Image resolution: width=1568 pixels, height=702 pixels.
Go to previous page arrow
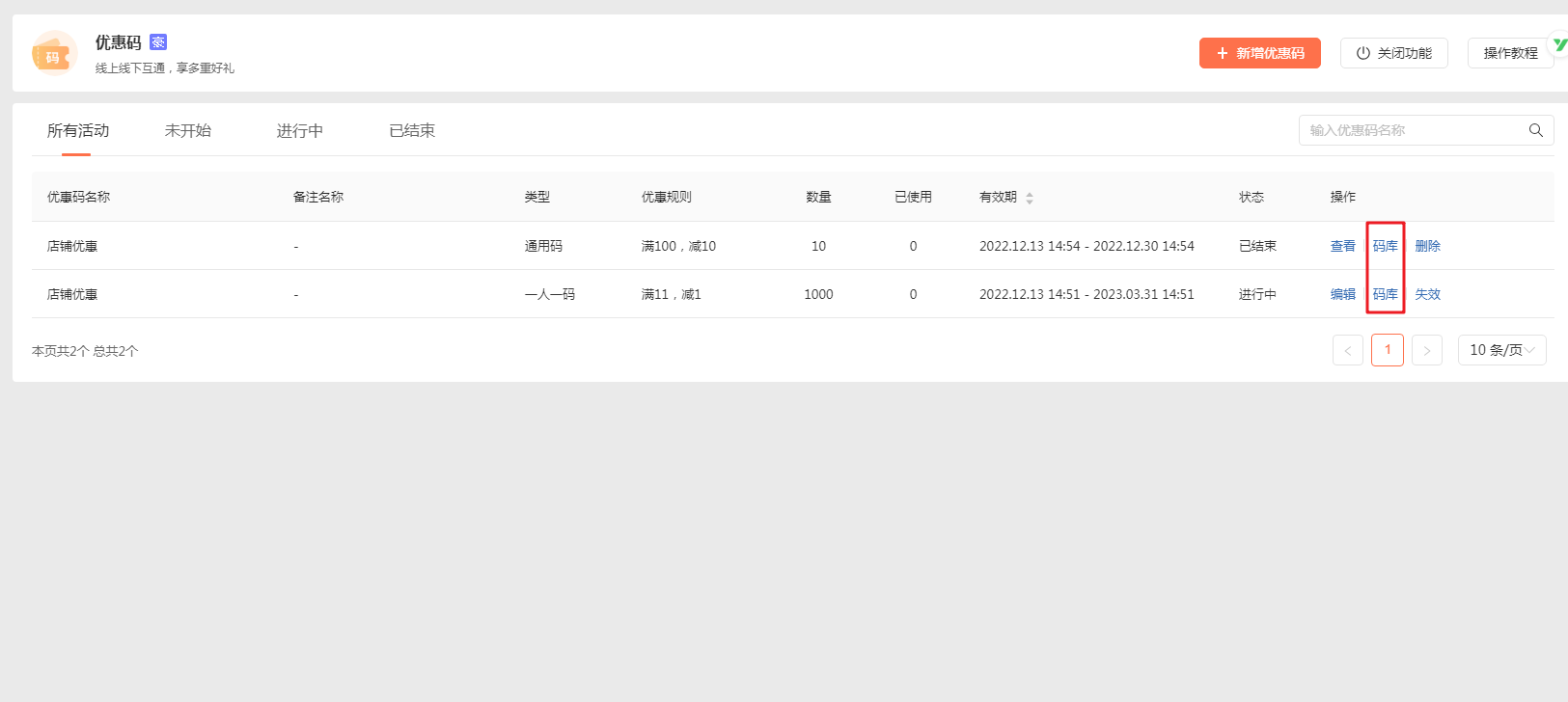(x=1348, y=350)
